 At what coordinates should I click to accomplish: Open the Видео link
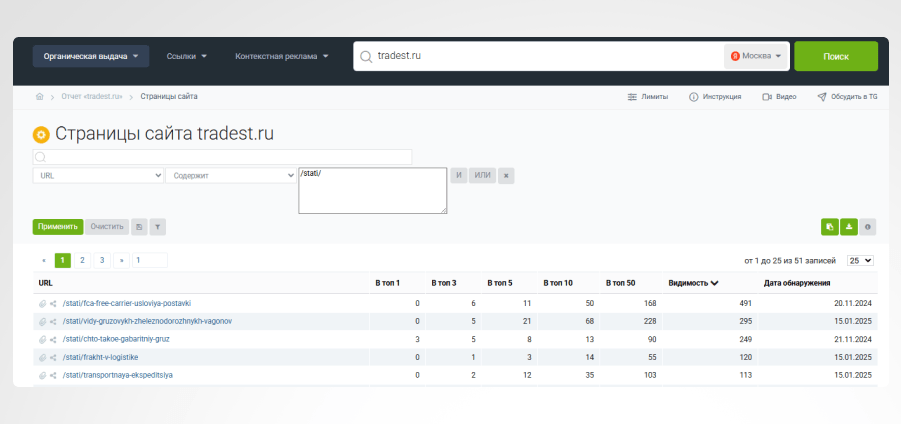779,97
